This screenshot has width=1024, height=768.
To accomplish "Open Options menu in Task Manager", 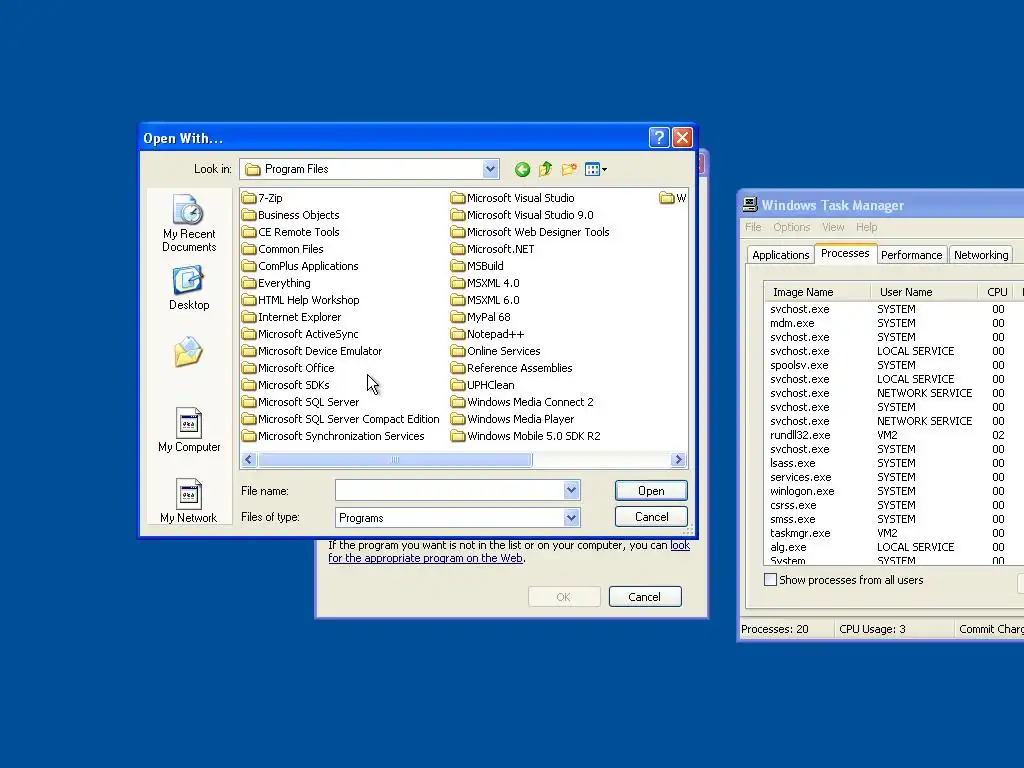I will [x=792, y=227].
